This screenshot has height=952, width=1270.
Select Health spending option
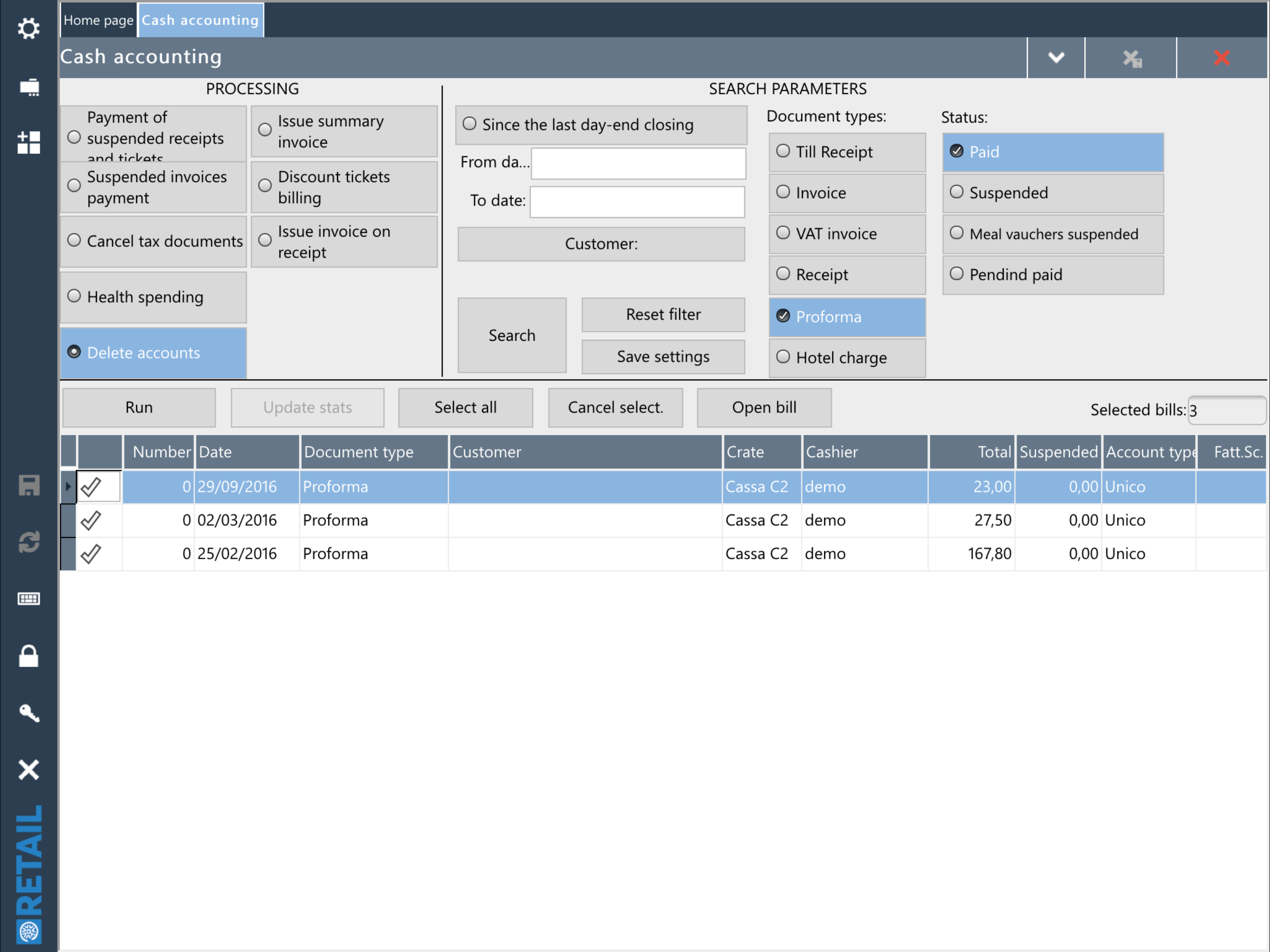click(x=153, y=297)
